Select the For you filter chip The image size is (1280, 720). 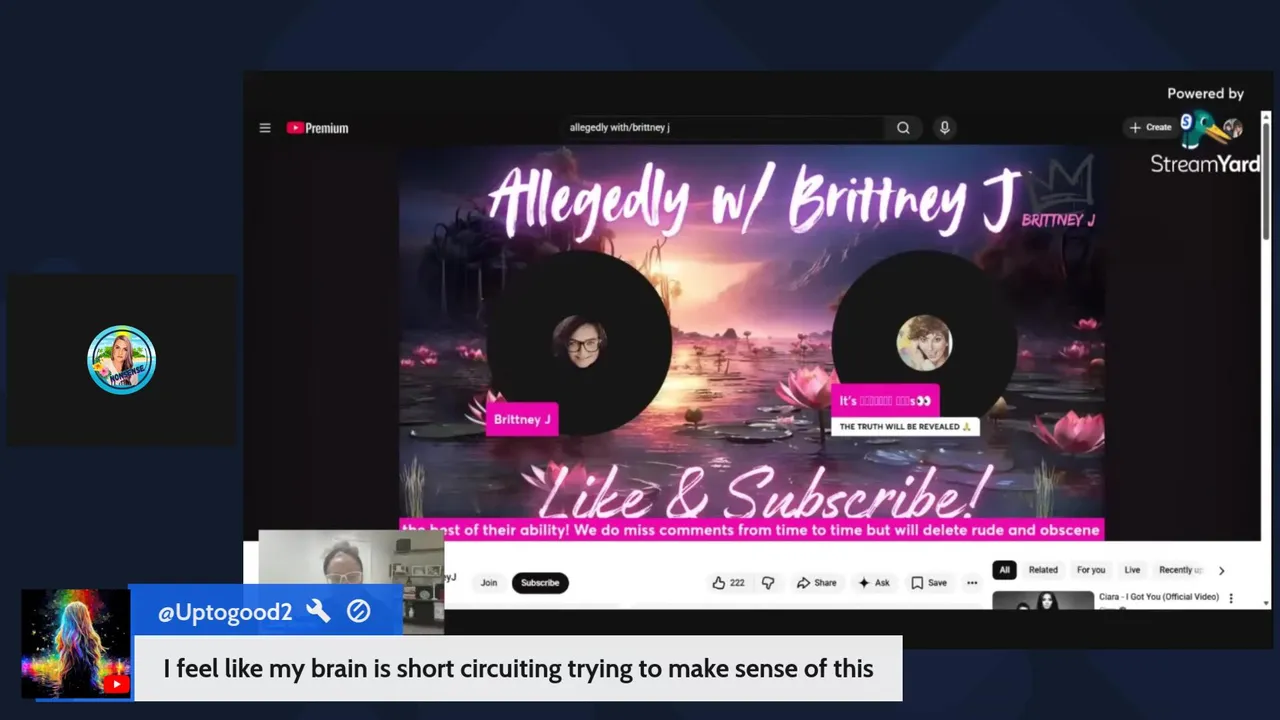(1091, 570)
